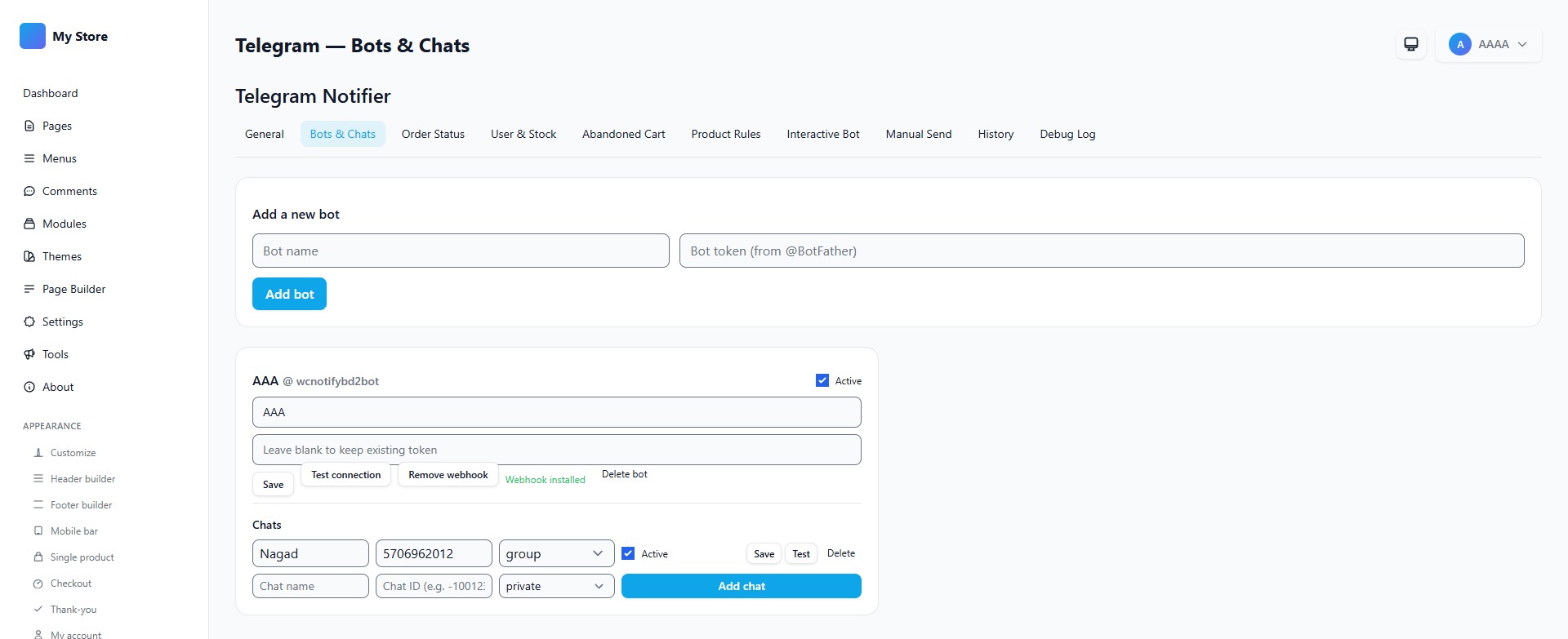The image size is (1568, 639).
Task: Click the Single product lock icon
Action: 38,557
